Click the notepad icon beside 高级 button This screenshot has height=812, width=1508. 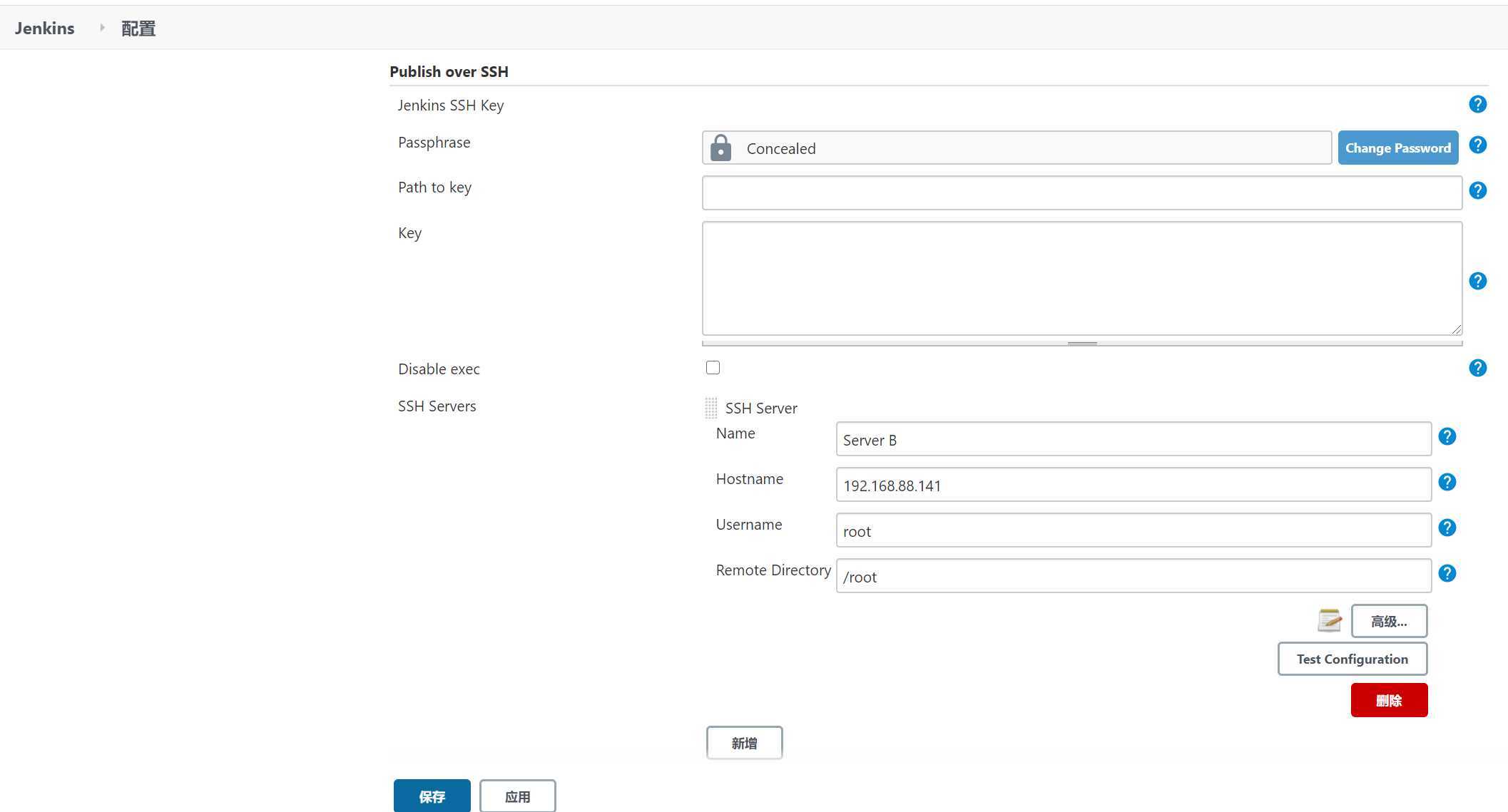point(1329,620)
